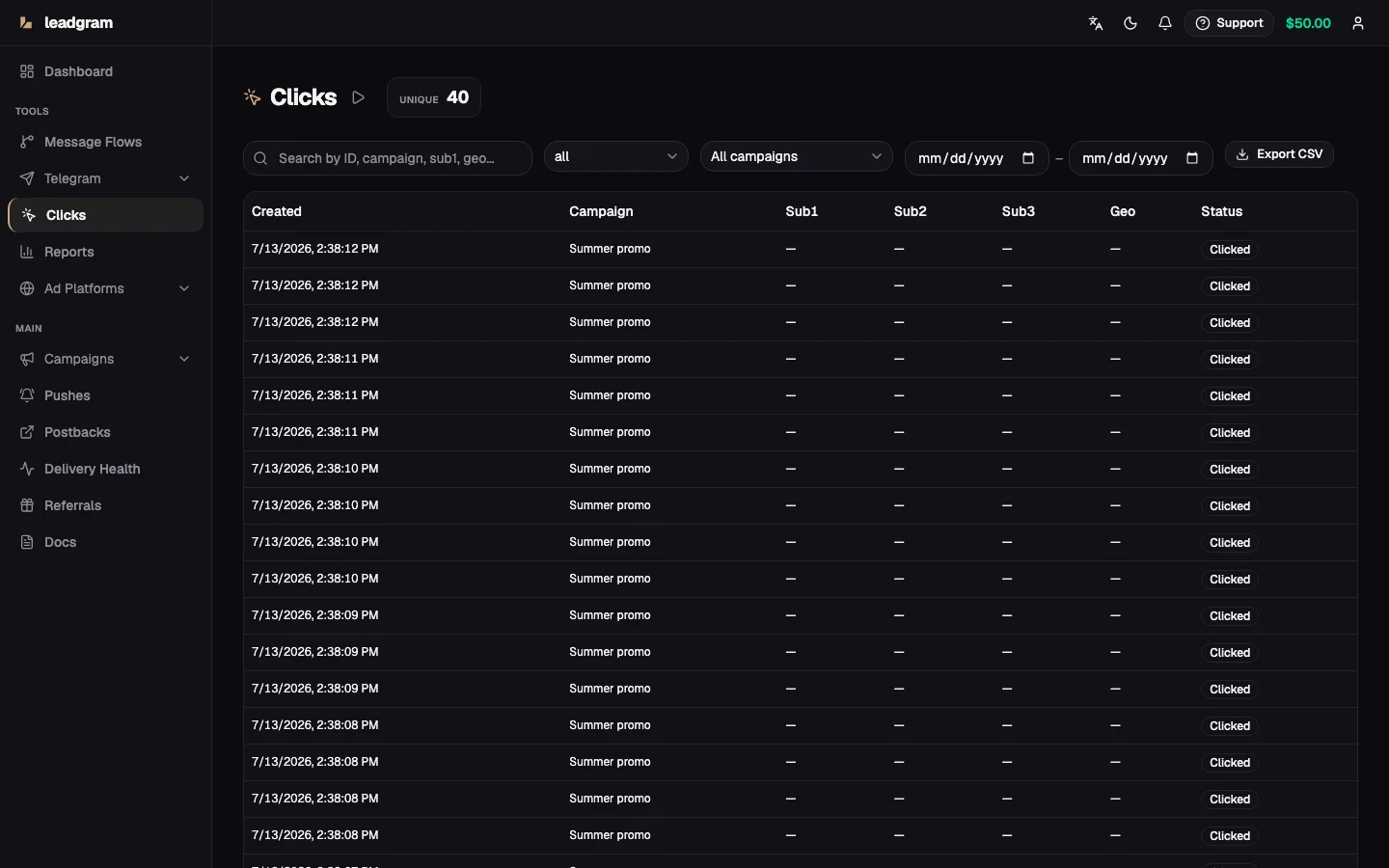Open the All campaigns dropdown
This screenshot has width=1389, height=868.
point(796,156)
